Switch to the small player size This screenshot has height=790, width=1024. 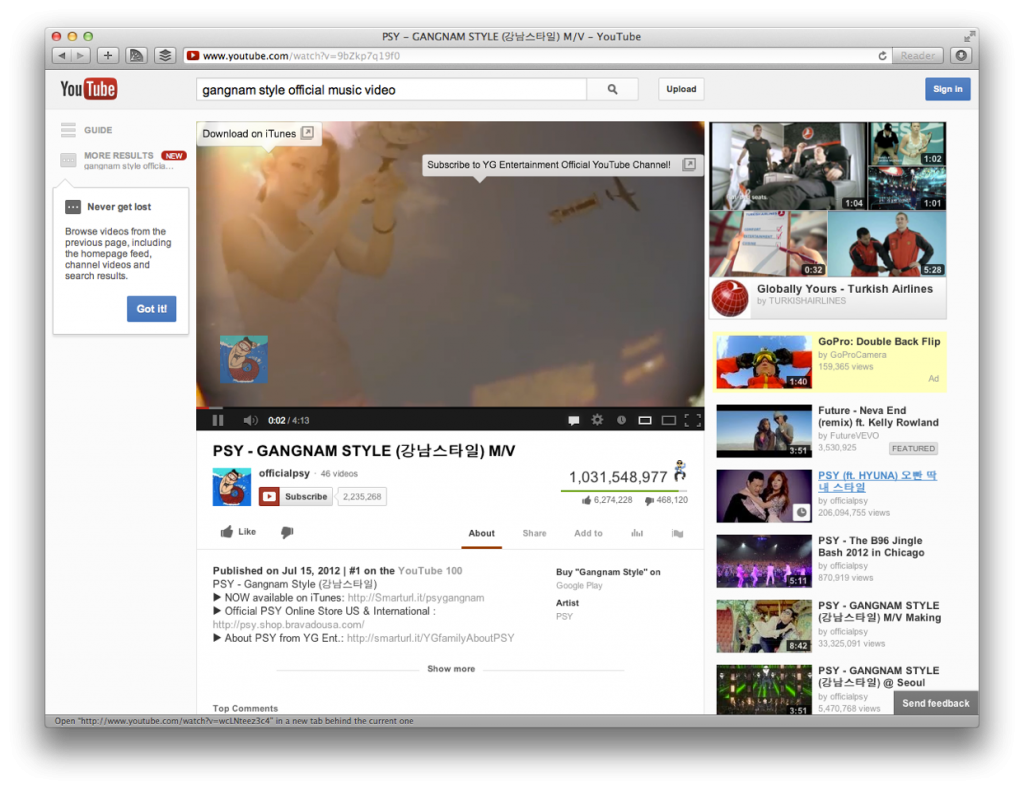point(645,420)
